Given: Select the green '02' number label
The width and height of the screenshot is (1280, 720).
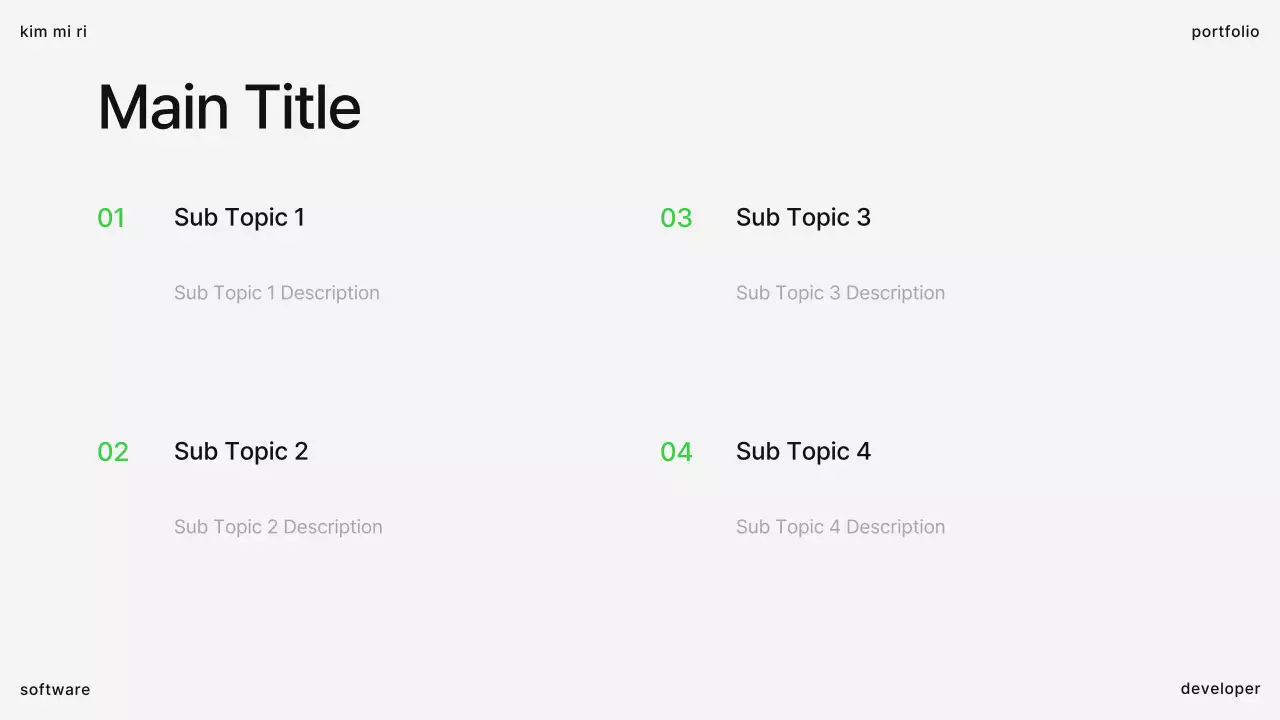Looking at the screenshot, I should 113,452.
